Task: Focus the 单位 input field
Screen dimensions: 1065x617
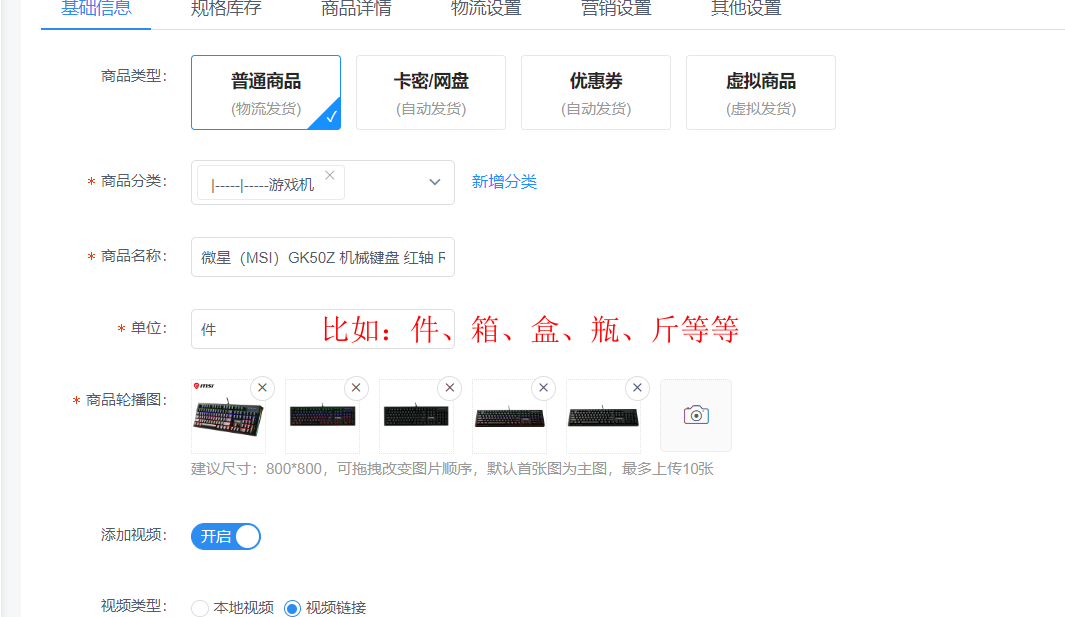Action: (323, 330)
